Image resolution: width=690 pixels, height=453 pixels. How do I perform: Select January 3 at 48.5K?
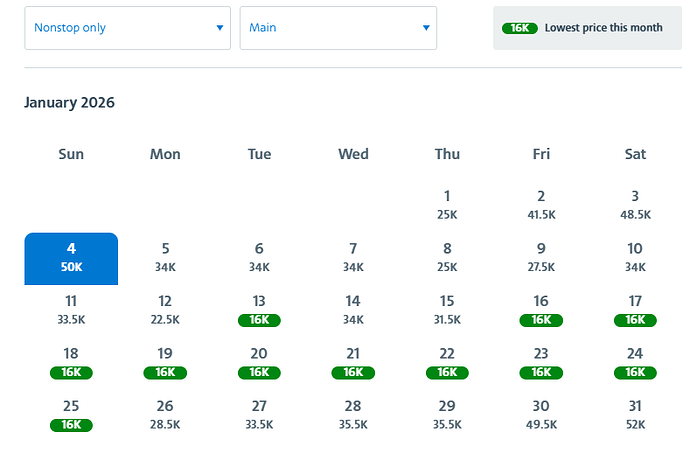click(635, 204)
